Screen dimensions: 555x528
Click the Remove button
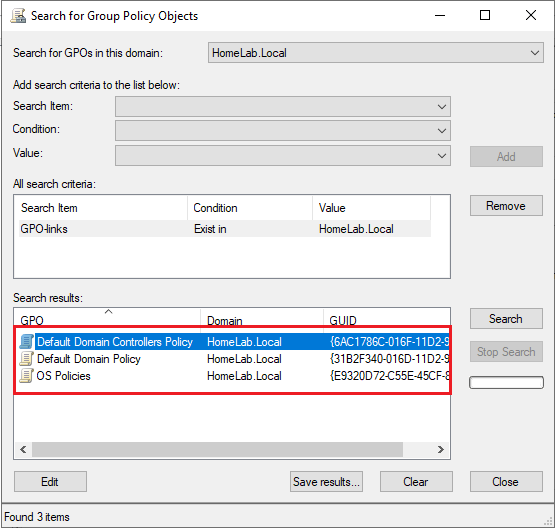click(506, 206)
